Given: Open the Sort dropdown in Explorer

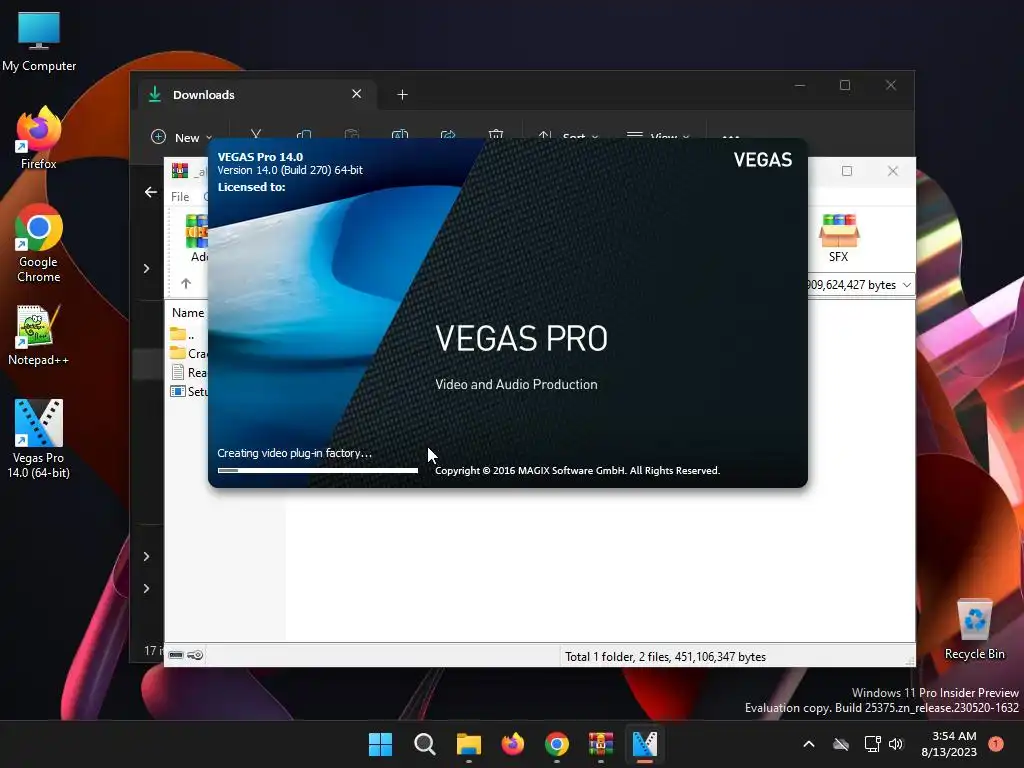Looking at the screenshot, I should coord(568,134).
